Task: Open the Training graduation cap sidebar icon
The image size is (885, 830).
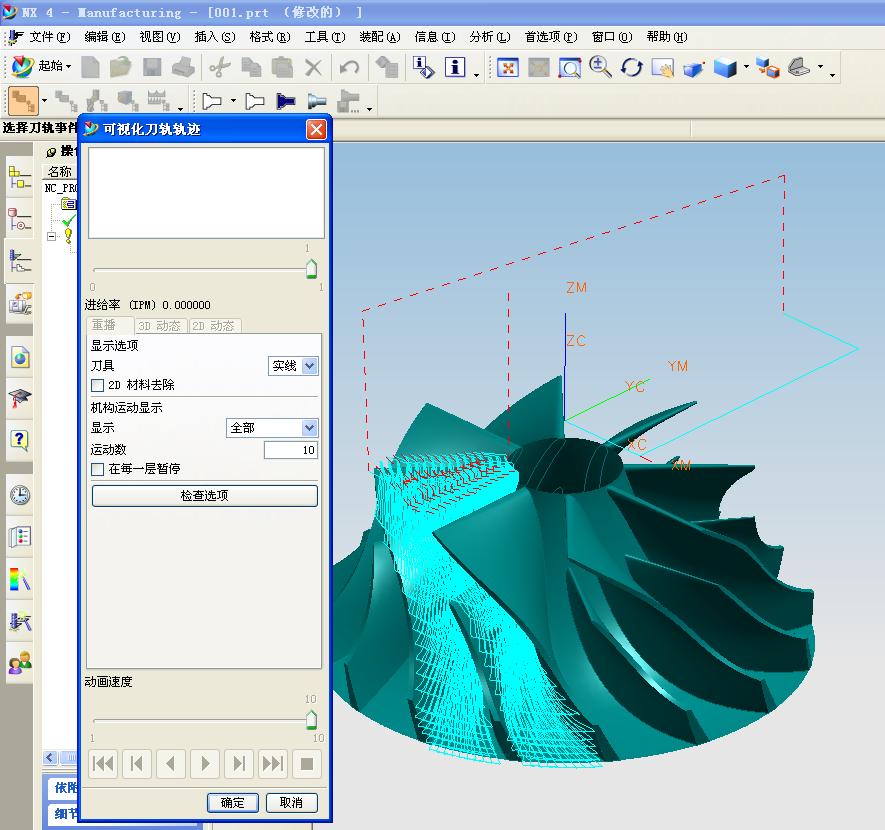Action: tap(20, 398)
